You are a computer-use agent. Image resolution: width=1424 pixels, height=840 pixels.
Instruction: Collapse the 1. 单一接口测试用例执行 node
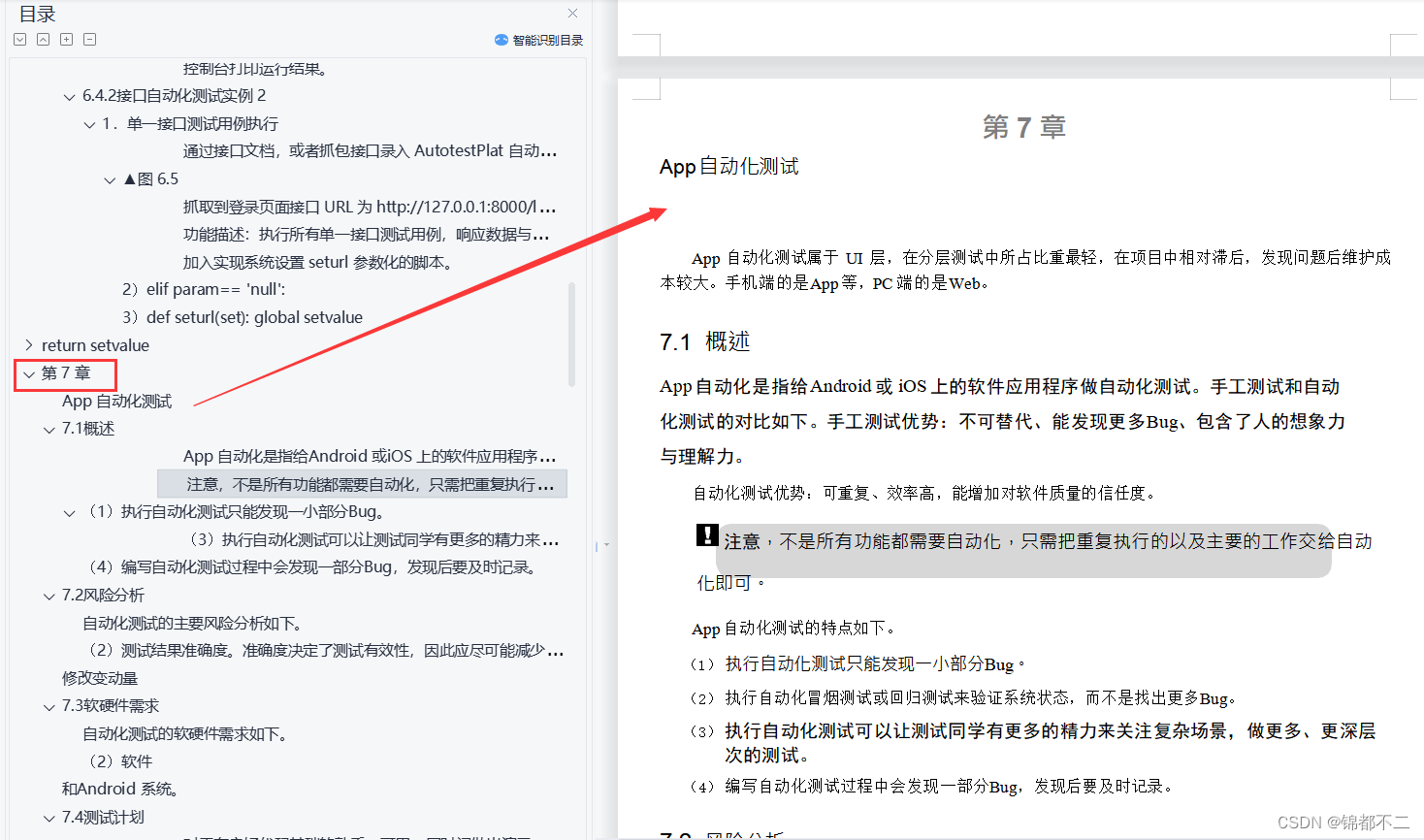click(x=89, y=124)
